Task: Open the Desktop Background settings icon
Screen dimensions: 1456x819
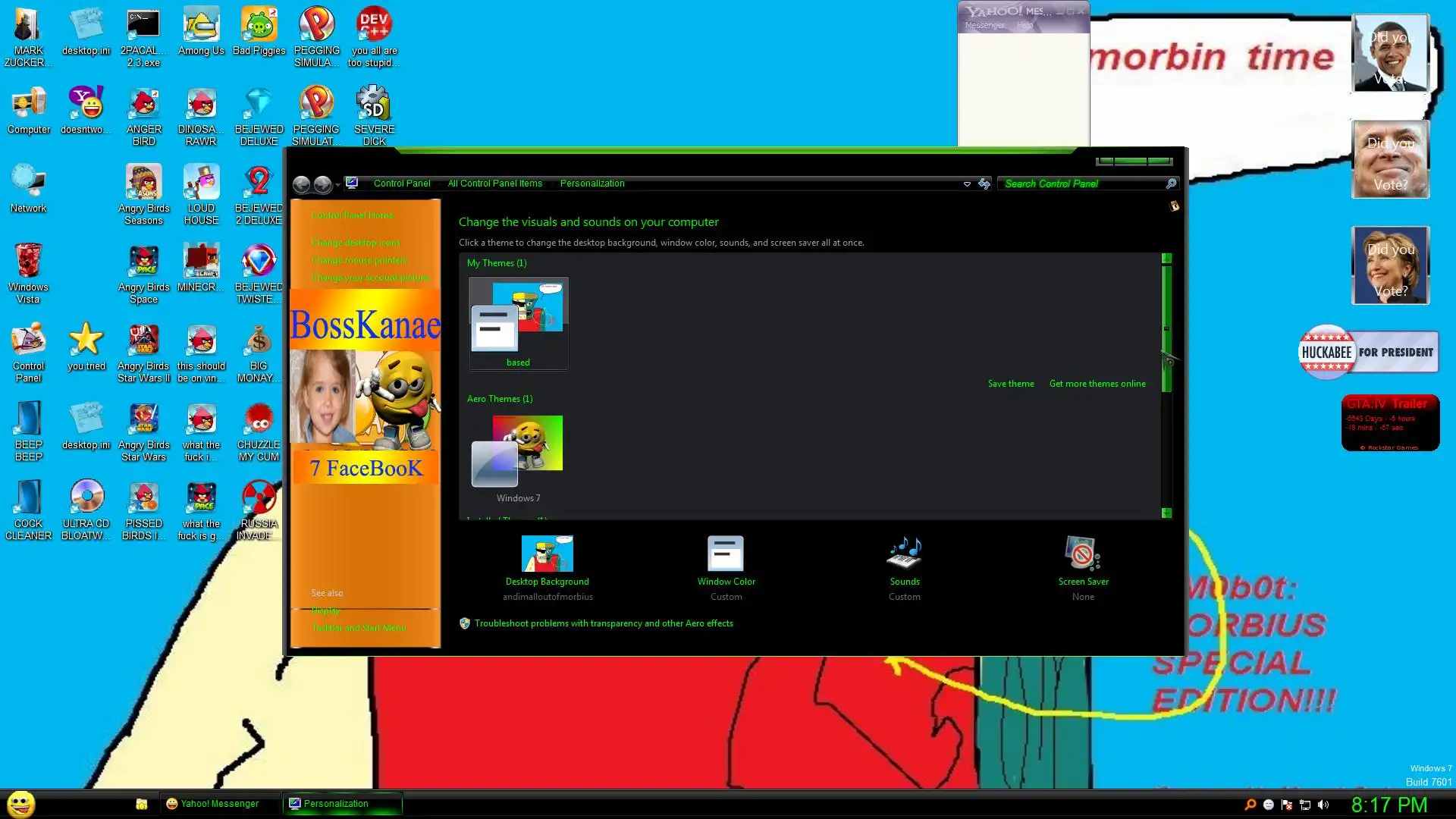Action: [x=547, y=554]
